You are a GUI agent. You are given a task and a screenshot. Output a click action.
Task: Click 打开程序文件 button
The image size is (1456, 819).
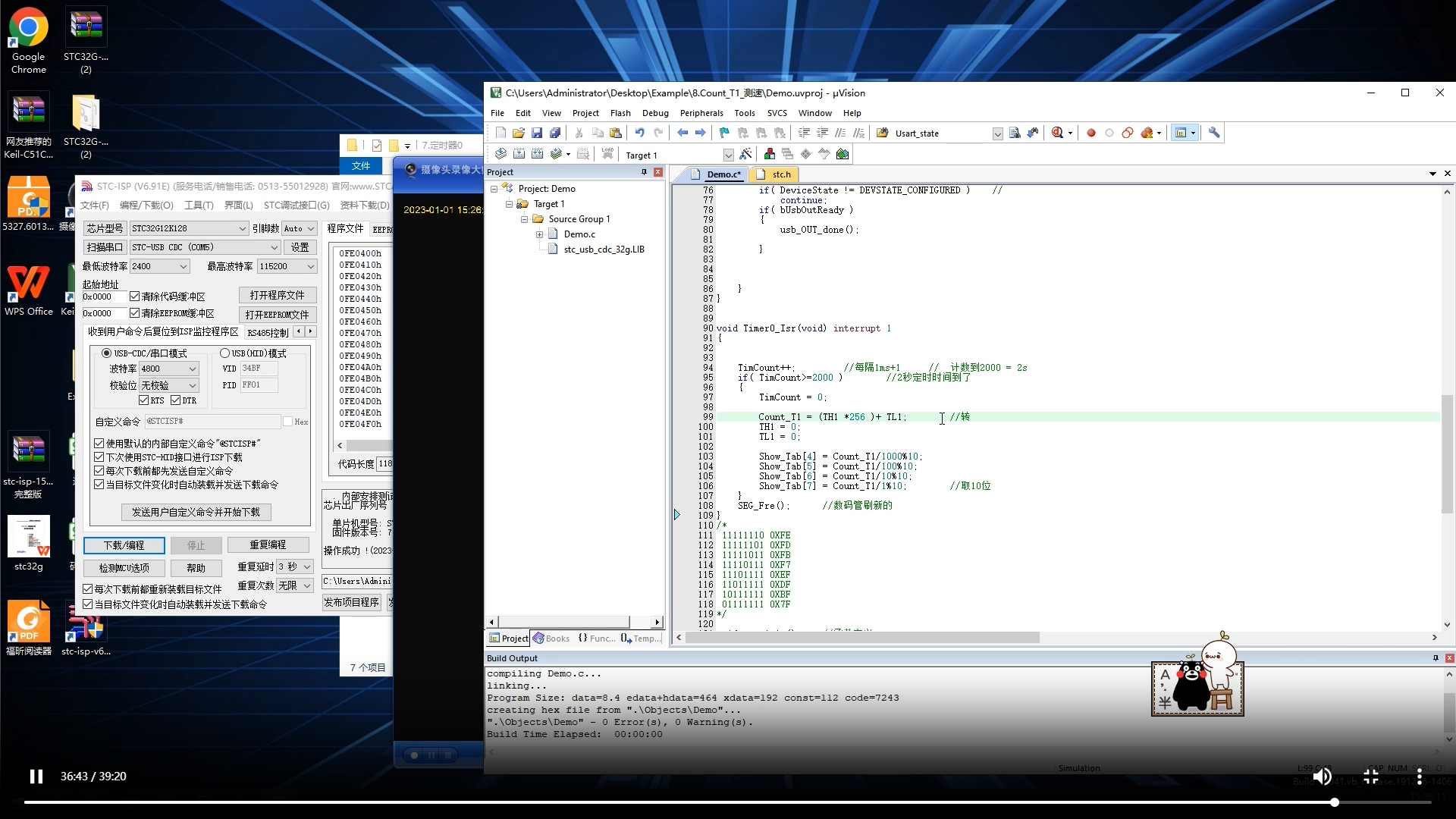pos(277,295)
